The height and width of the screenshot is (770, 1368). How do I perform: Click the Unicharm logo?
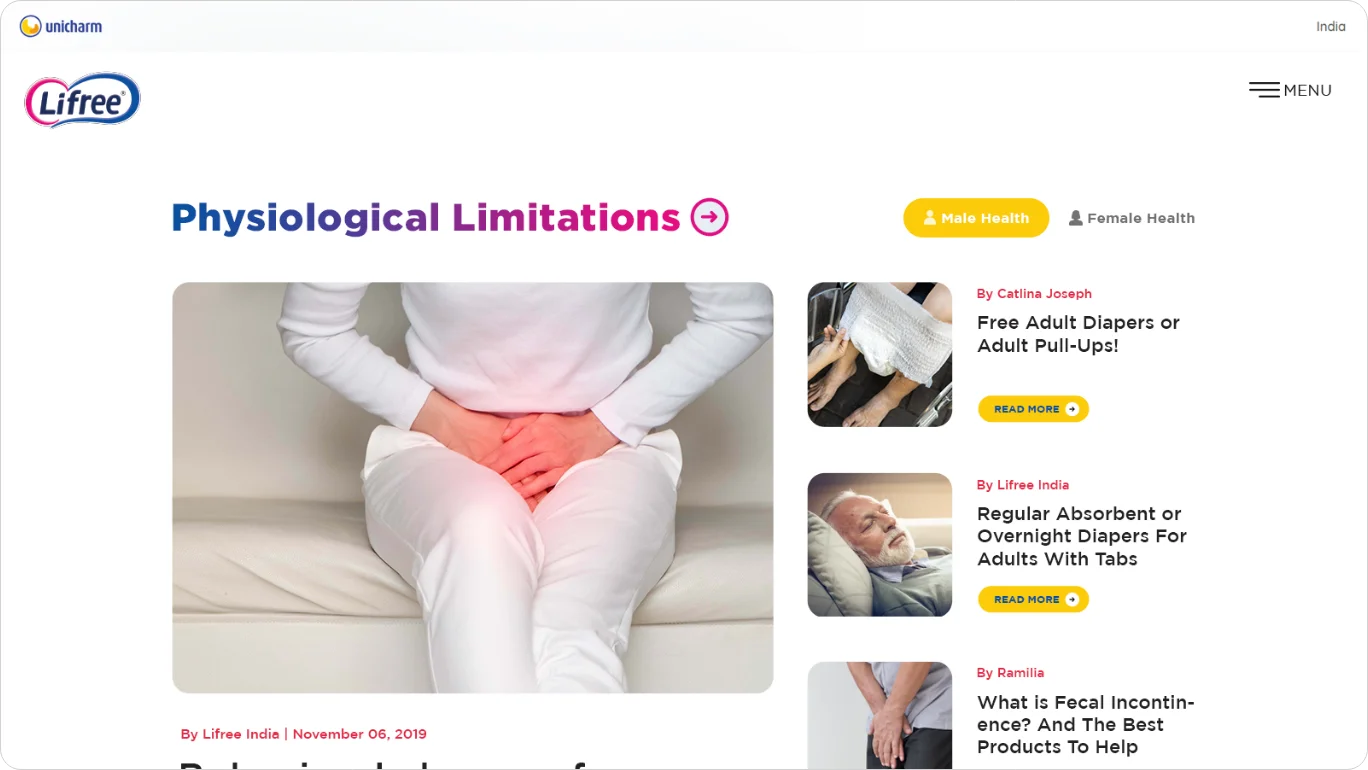(x=61, y=26)
